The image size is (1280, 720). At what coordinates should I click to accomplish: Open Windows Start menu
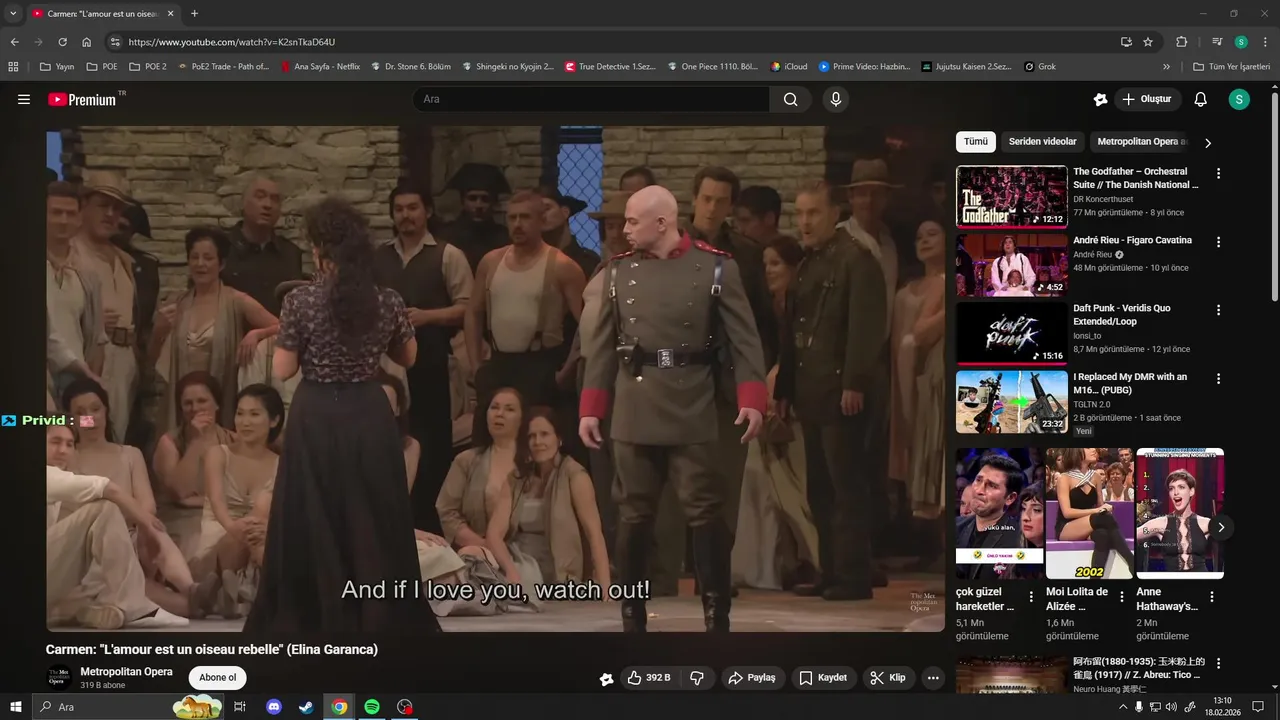point(16,707)
